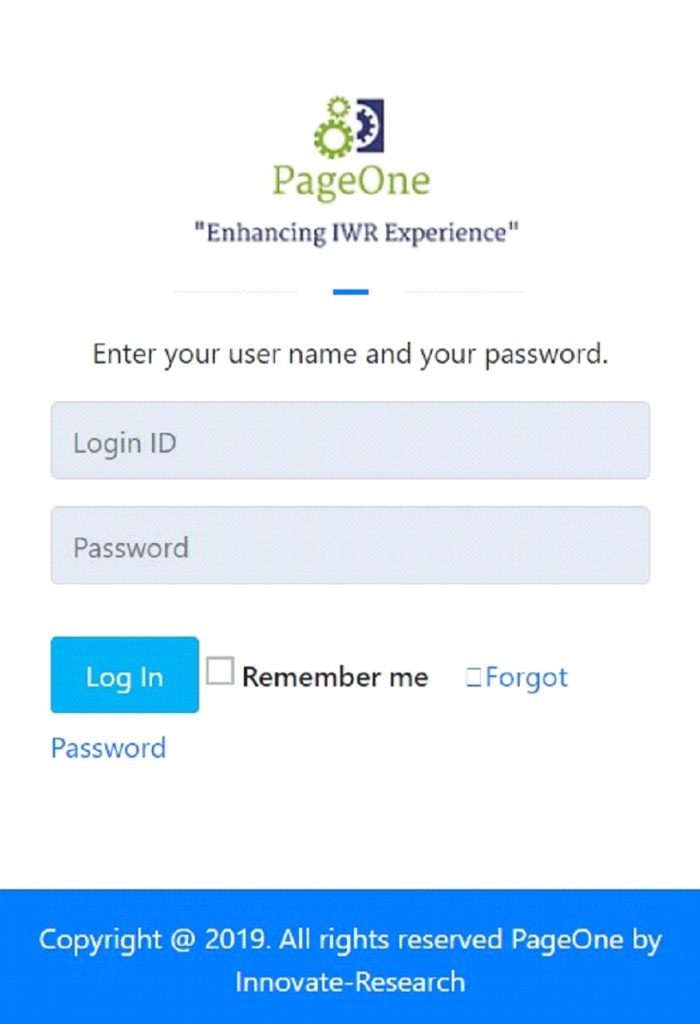700x1024 pixels.
Task: Click the blue Password link text below Log In
Action: click(x=108, y=748)
